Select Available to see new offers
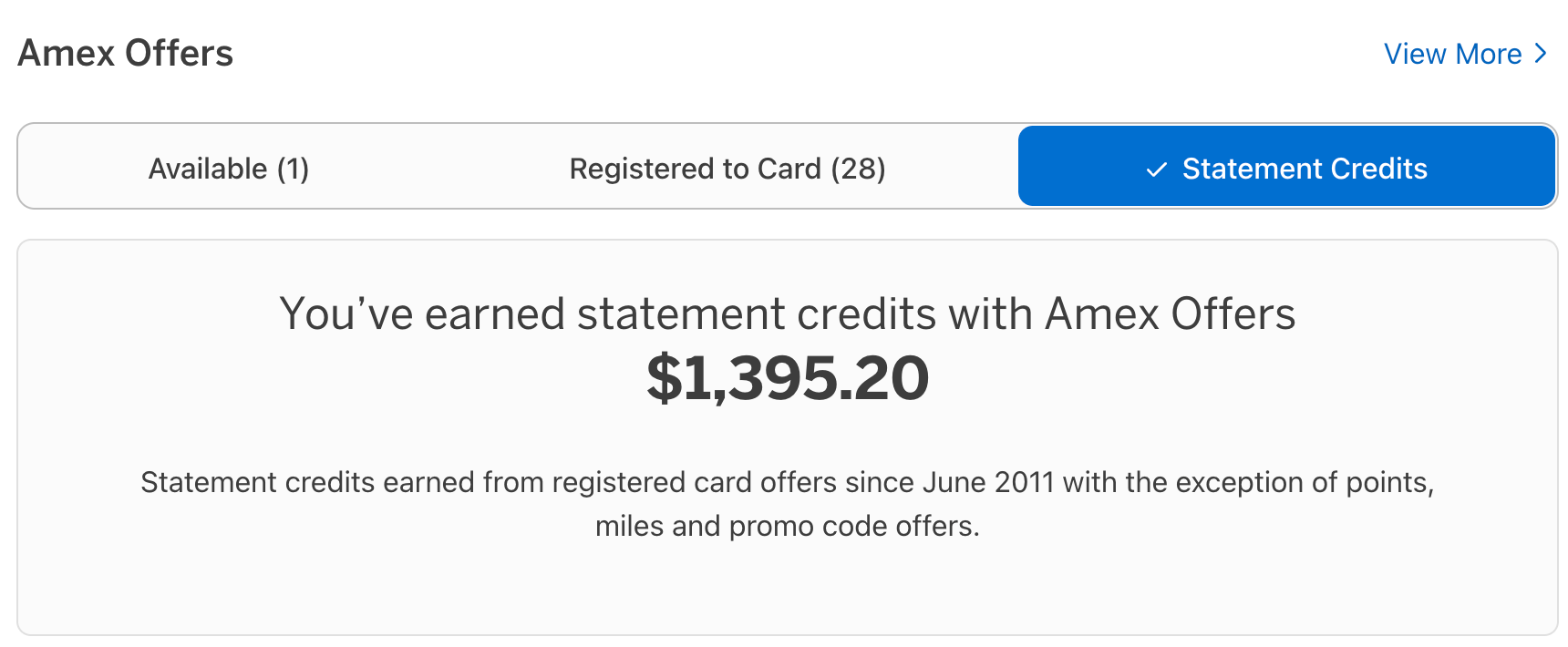The image size is (1568, 647). click(228, 168)
